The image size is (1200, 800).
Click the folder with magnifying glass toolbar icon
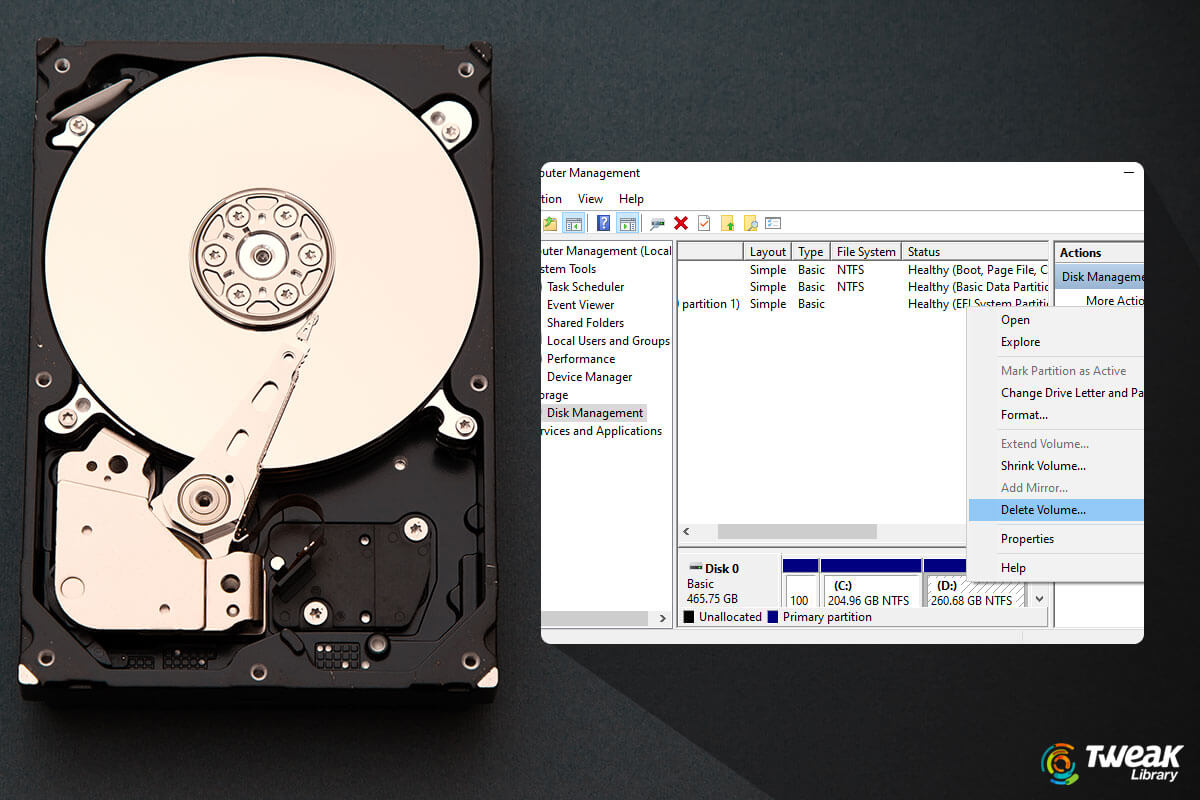point(750,222)
